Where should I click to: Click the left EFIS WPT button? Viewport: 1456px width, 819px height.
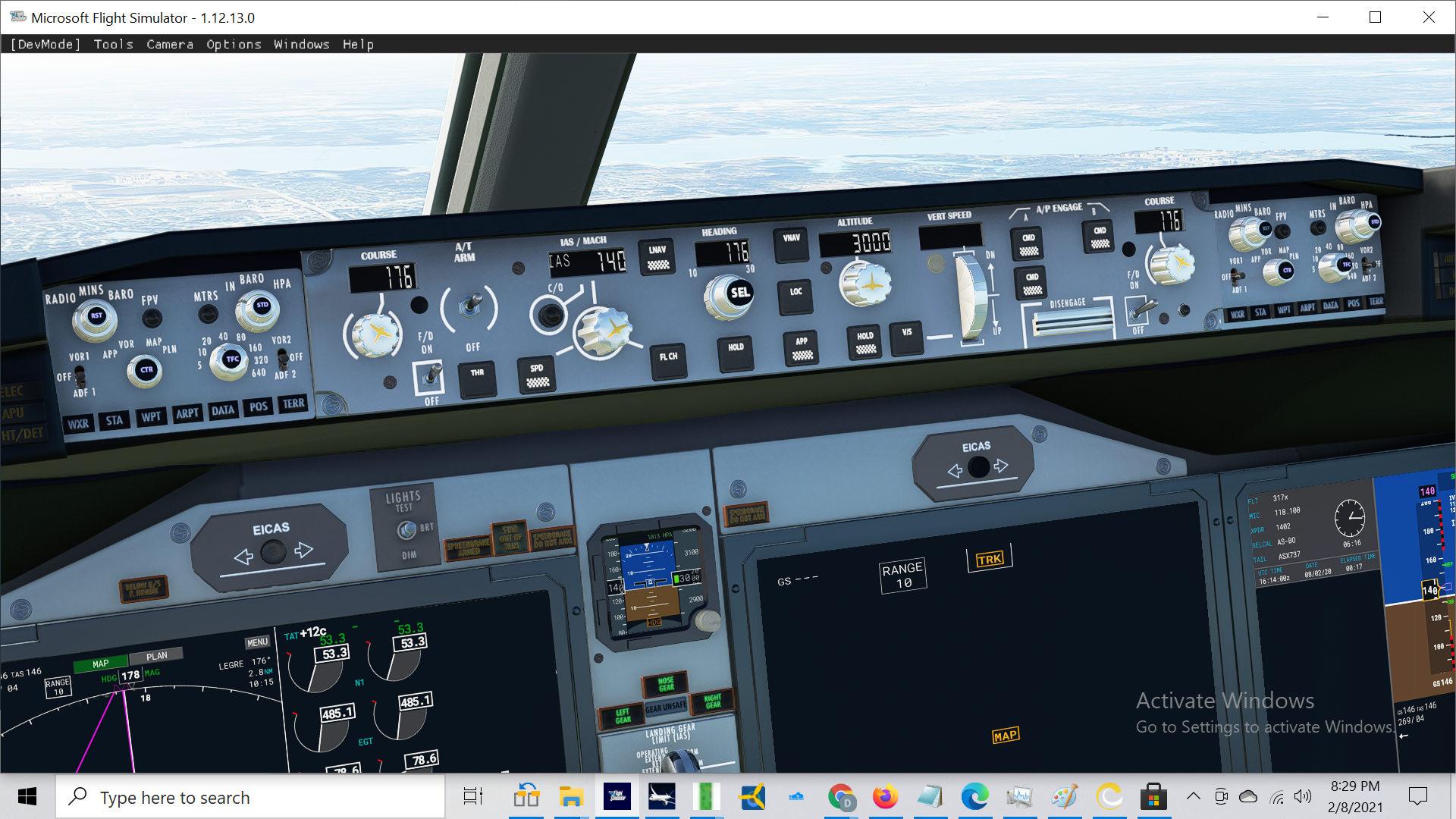tap(151, 416)
